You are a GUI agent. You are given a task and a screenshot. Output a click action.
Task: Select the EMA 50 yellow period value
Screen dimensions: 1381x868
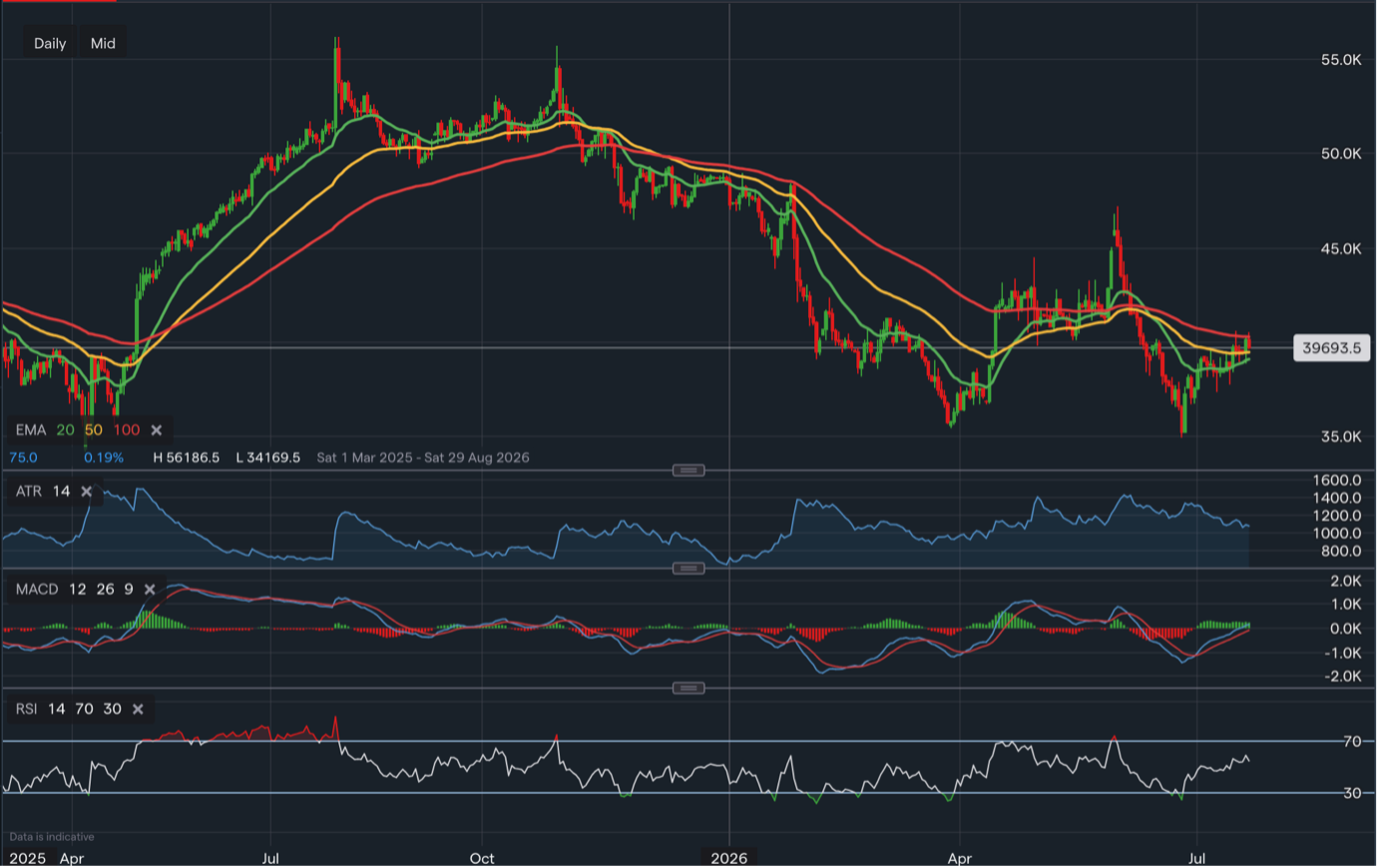(93, 430)
